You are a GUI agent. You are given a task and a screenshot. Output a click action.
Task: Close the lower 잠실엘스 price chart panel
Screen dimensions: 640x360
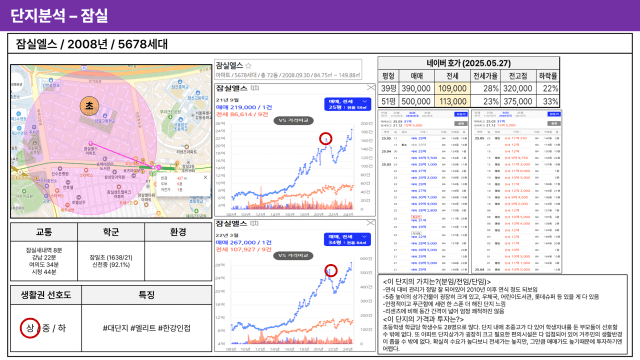pyautogui.click(x=370, y=223)
